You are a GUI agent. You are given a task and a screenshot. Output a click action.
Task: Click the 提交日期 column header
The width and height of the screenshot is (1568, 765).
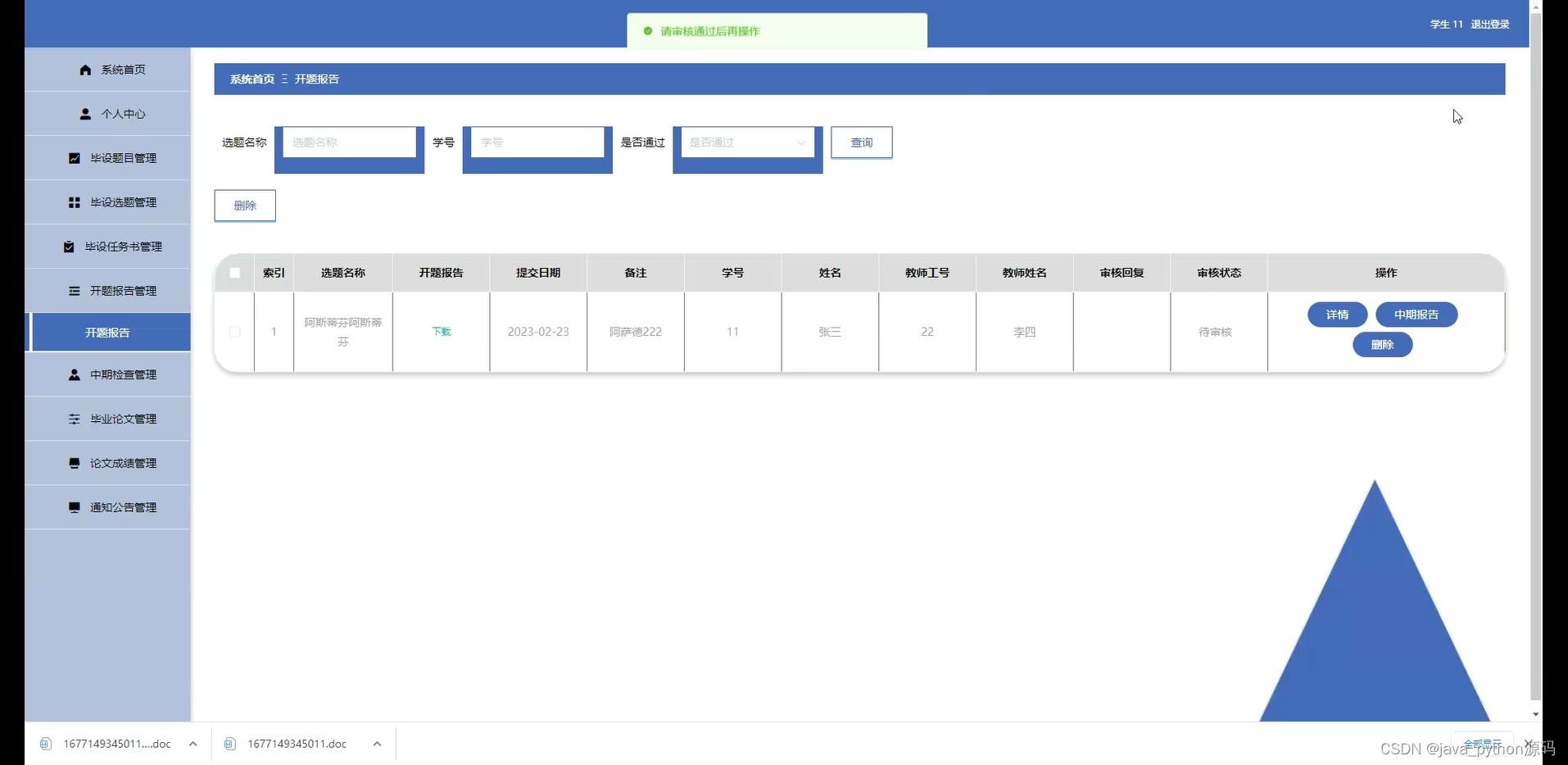[x=538, y=273]
